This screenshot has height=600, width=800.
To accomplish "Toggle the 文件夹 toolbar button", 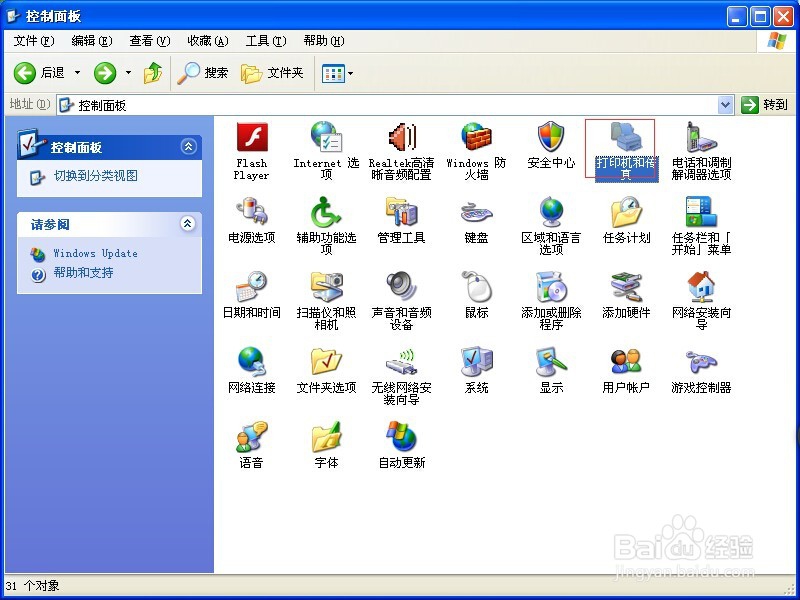I will (x=272, y=73).
